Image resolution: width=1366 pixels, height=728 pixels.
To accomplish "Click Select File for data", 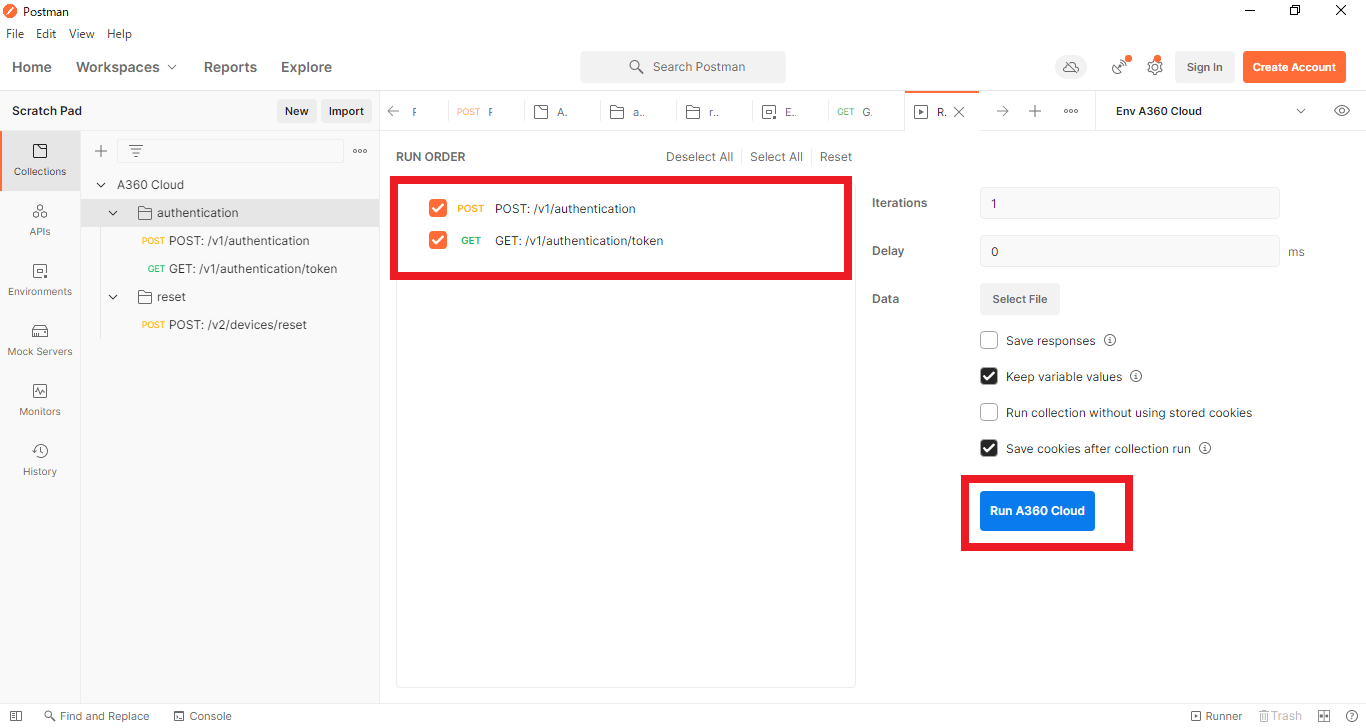I will pyautogui.click(x=1020, y=299).
